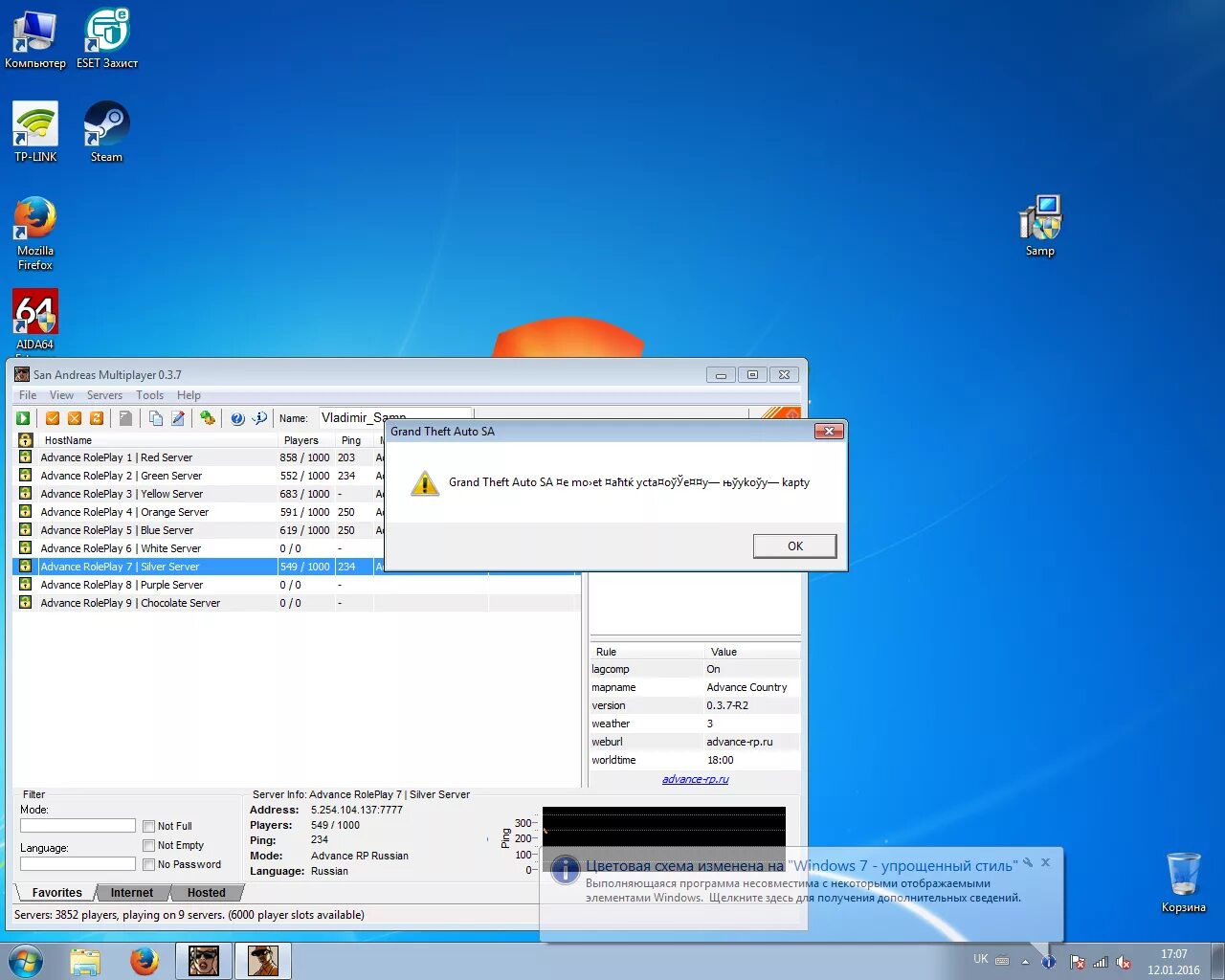Switch to the Favorites tab
The image size is (1225, 980).
pos(56,893)
